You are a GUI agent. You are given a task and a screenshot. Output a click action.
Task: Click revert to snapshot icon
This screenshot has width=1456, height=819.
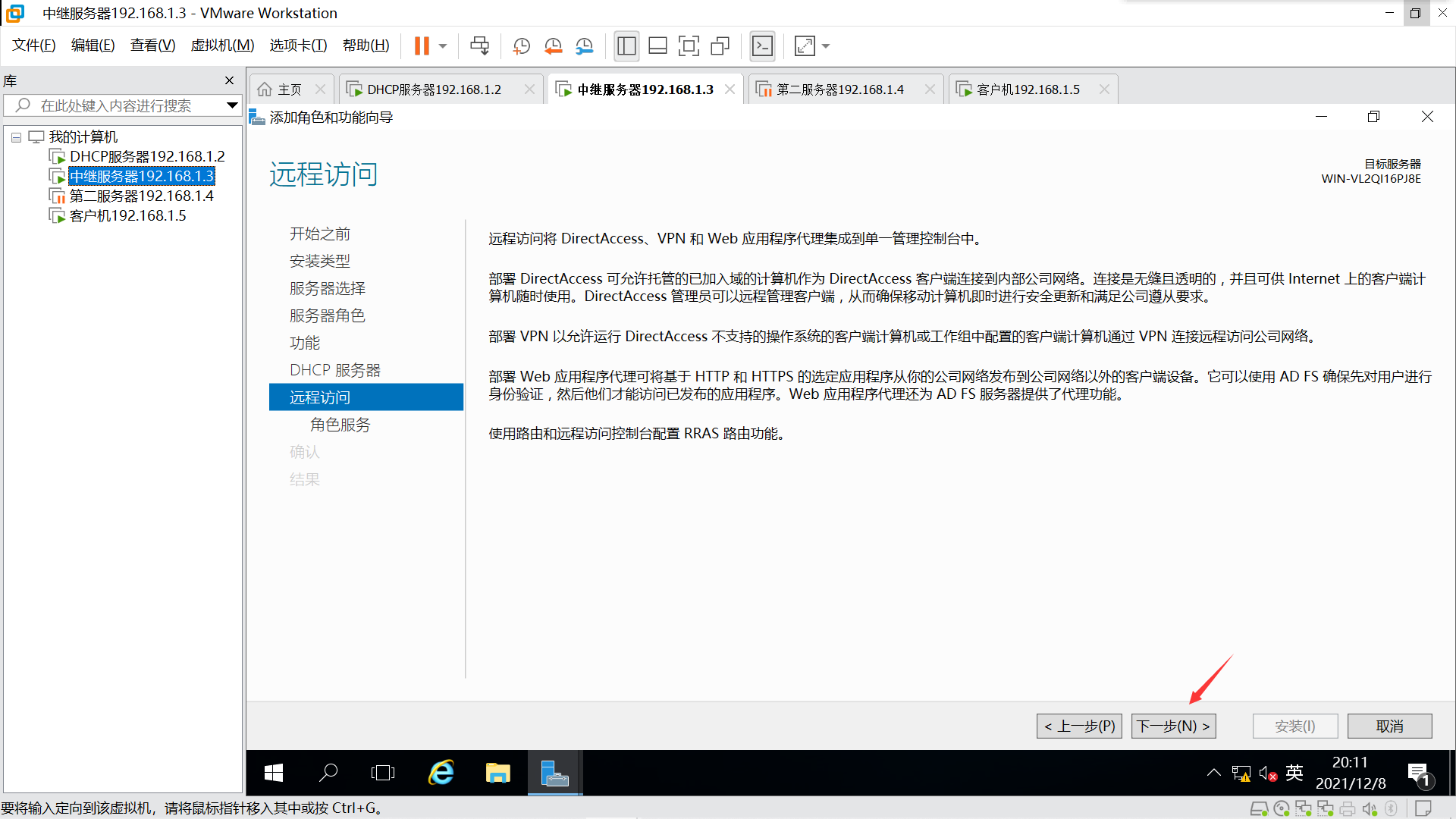point(553,46)
